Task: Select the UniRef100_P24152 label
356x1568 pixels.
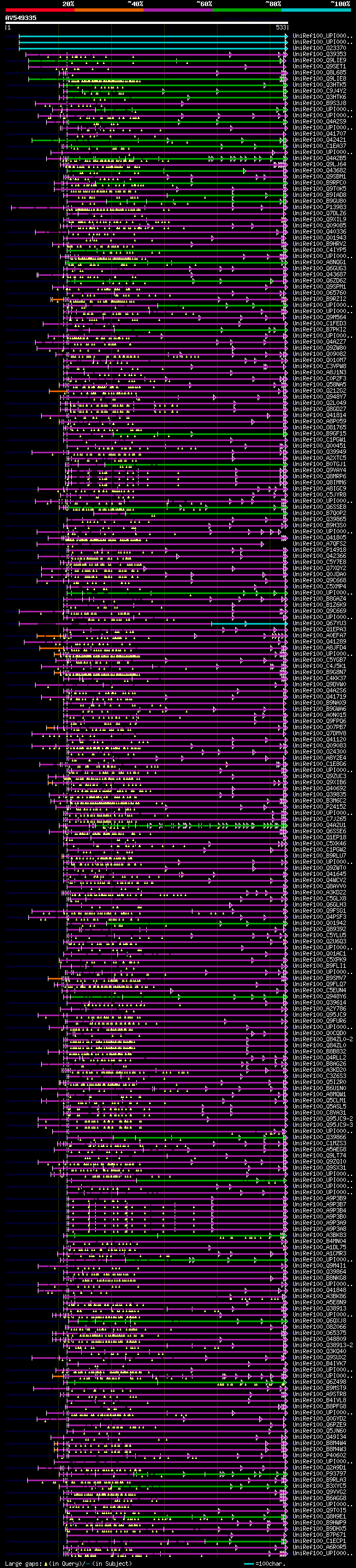Action: (319, 807)
